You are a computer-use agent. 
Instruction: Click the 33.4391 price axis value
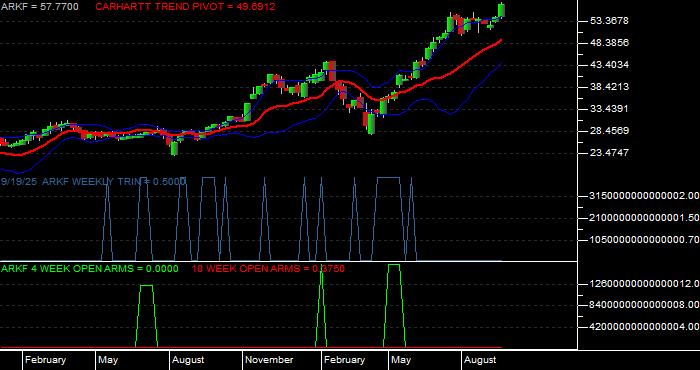pyautogui.click(x=608, y=108)
